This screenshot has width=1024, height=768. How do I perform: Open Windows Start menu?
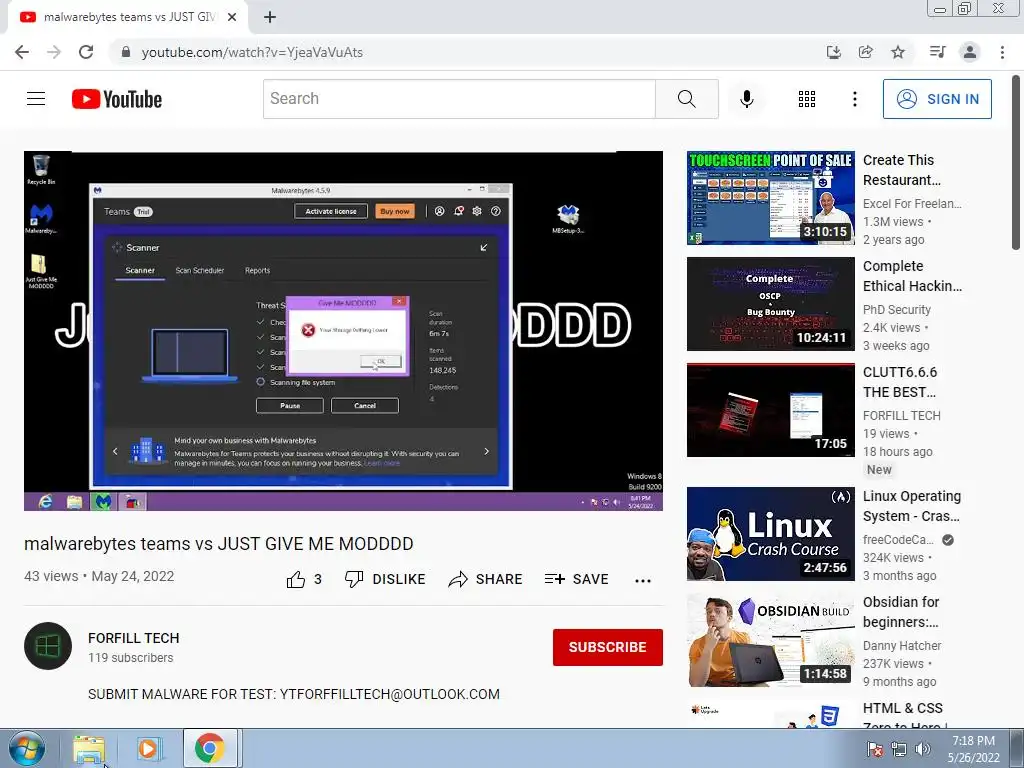[26, 748]
